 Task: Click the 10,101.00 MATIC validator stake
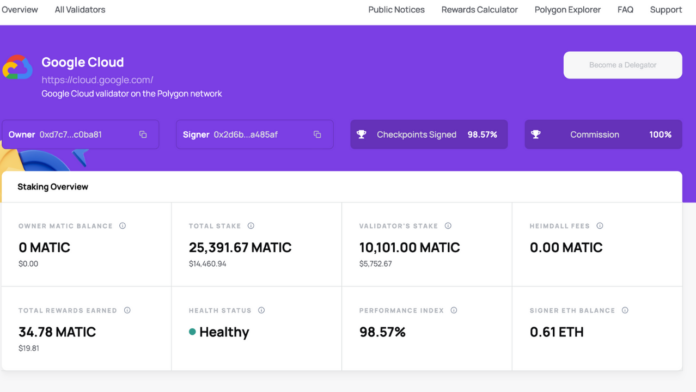(409, 247)
